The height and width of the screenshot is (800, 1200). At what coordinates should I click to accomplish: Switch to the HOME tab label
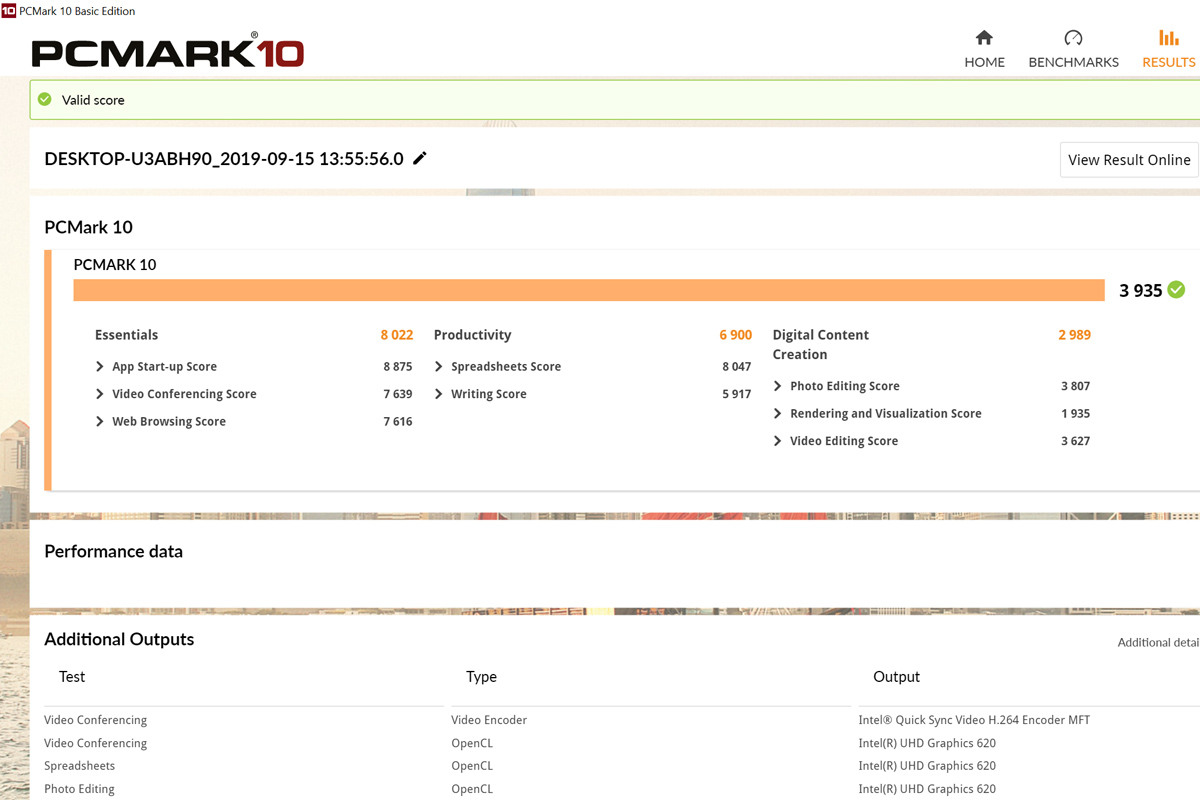[x=984, y=62]
